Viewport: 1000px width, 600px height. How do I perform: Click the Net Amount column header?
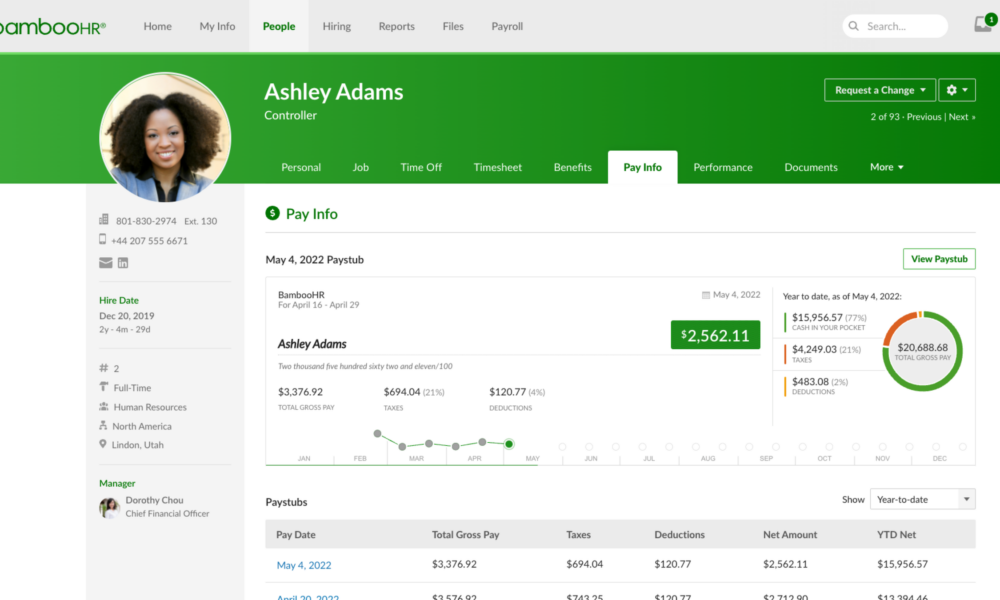(790, 534)
